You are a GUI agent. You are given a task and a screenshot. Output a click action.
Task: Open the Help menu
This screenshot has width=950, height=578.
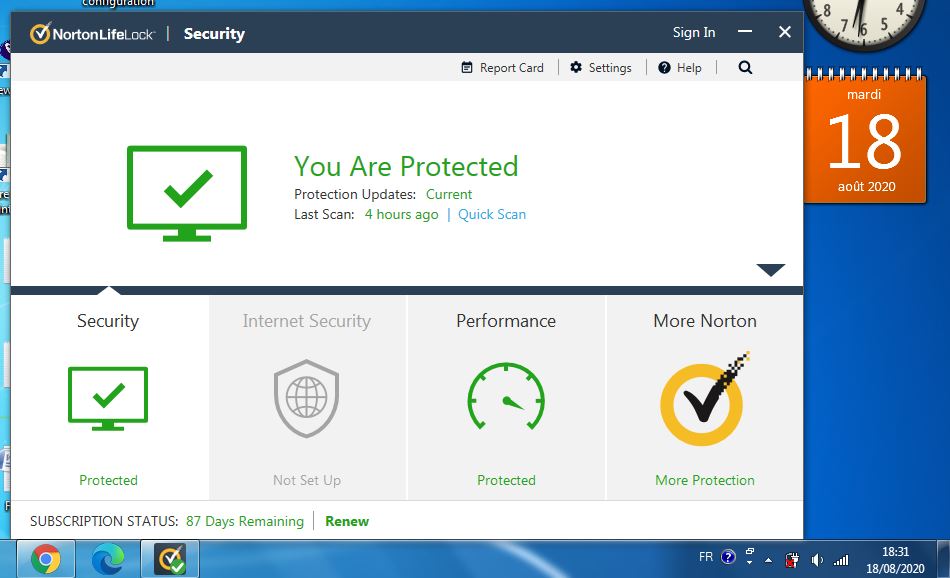[x=680, y=68]
